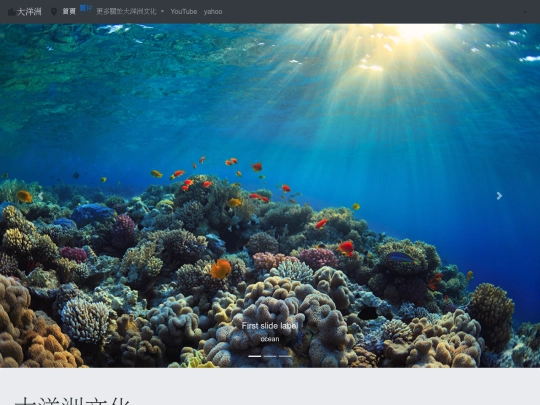Click the coral reef slide image
This screenshot has height=405, width=540.
click(270, 196)
